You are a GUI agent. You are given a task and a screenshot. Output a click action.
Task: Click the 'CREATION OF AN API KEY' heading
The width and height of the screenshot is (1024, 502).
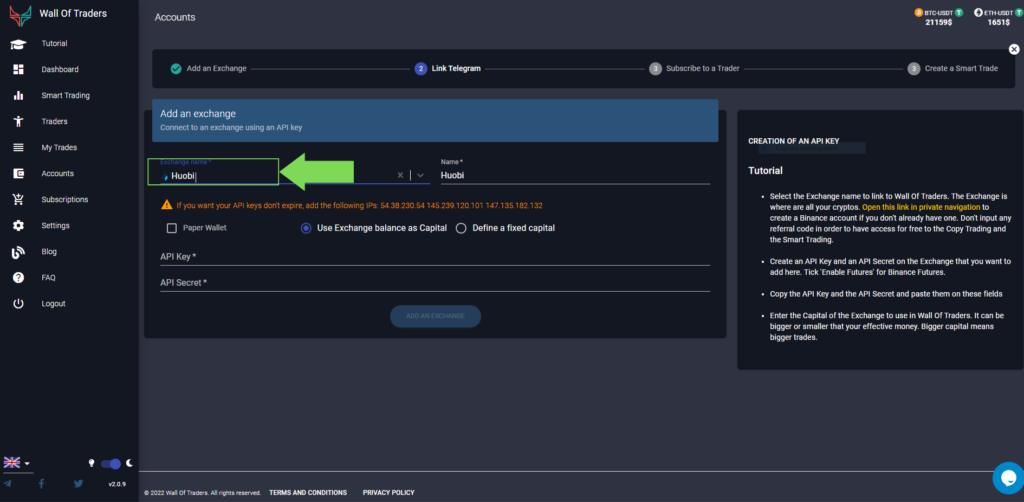coord(793,141)
